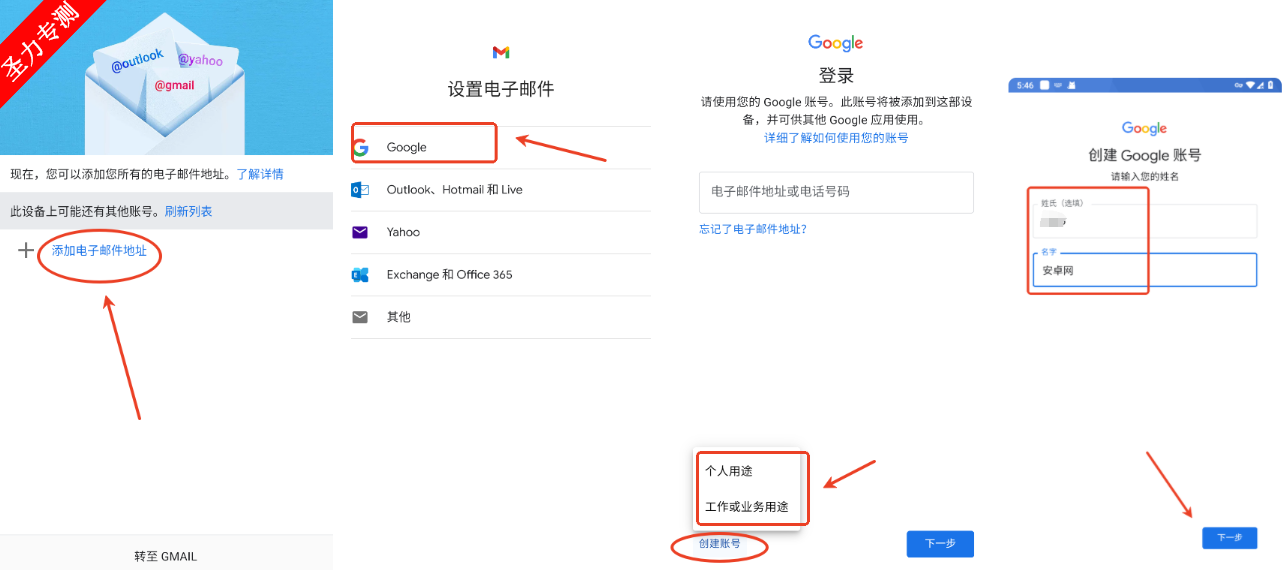Click the Google logo on 登录 screen
Viewport: 1287px width, 570px height.
tap(836, 43)
